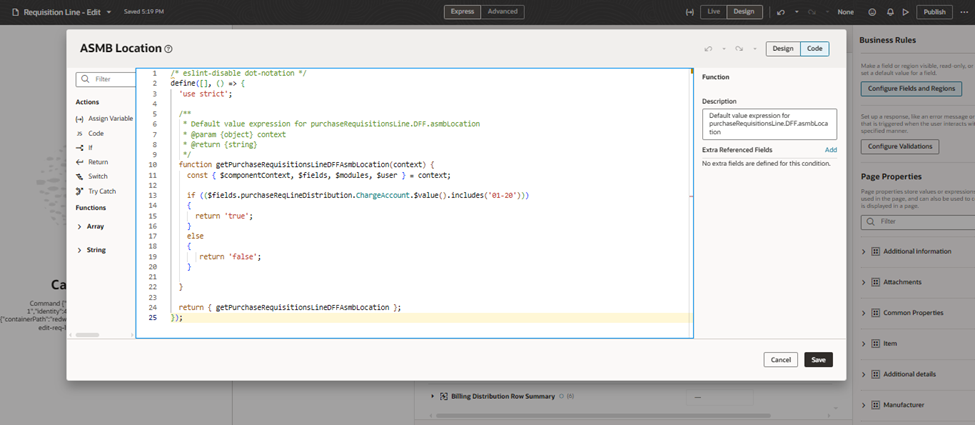This screenshot has height=425, width=975.
Task: Click the 'use strict' code line
Action: coord(205,93)
